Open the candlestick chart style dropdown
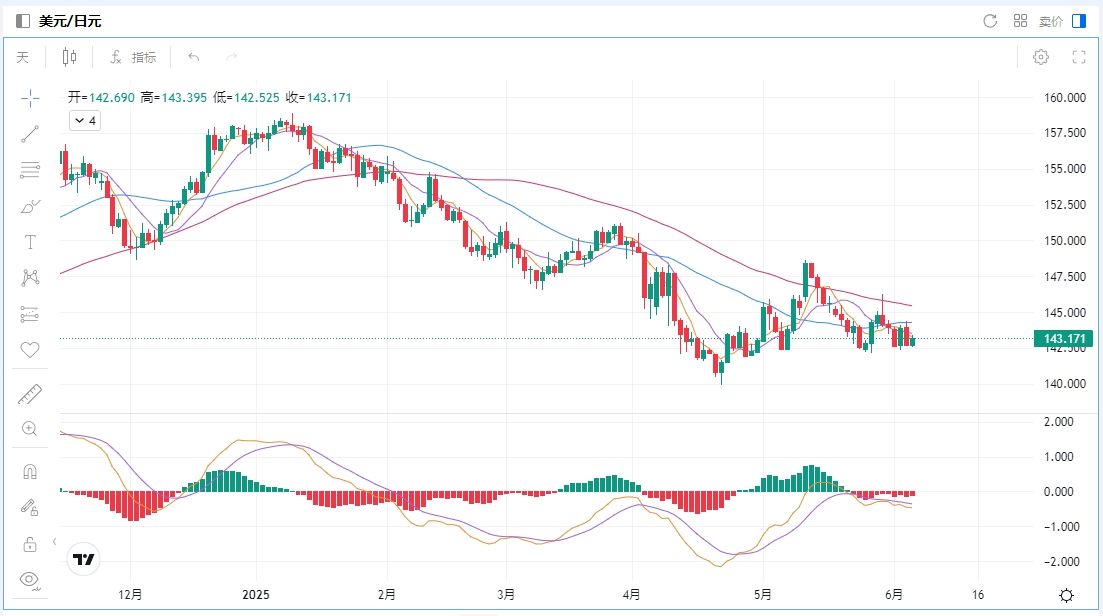 click(69, 57)
